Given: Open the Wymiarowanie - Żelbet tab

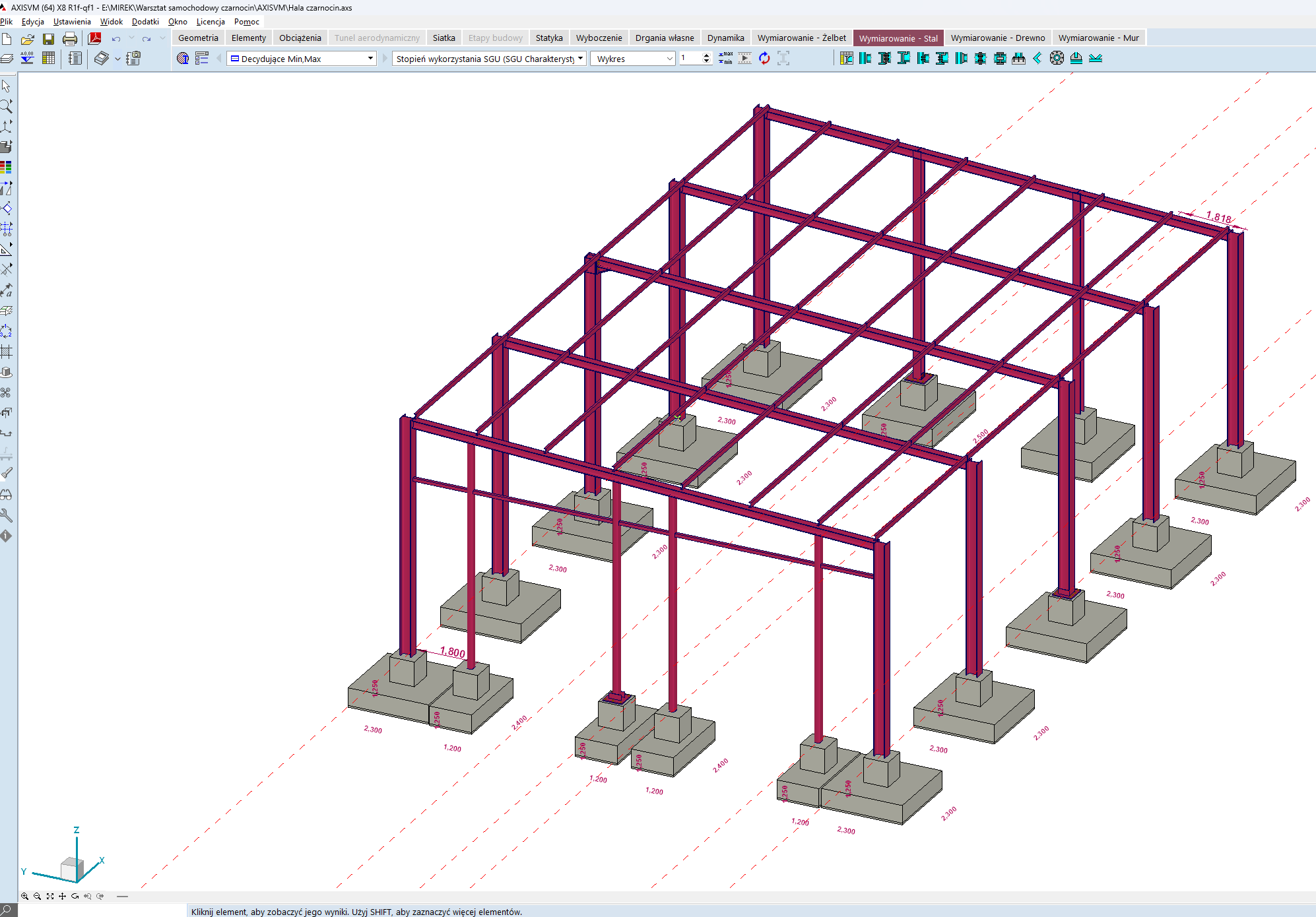Looking at the screenshot, I should click(801, 38).
